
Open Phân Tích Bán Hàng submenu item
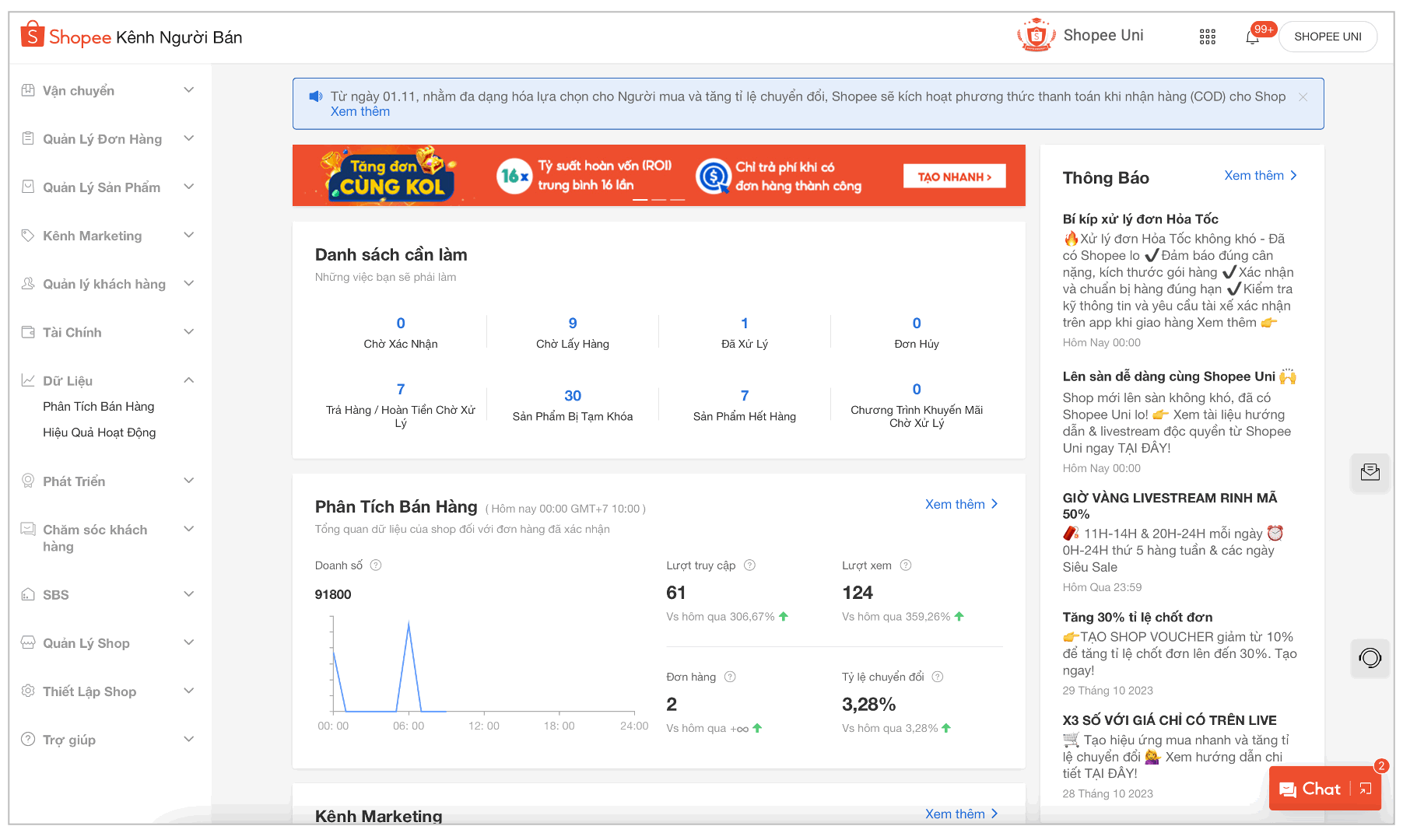[99, 407]
